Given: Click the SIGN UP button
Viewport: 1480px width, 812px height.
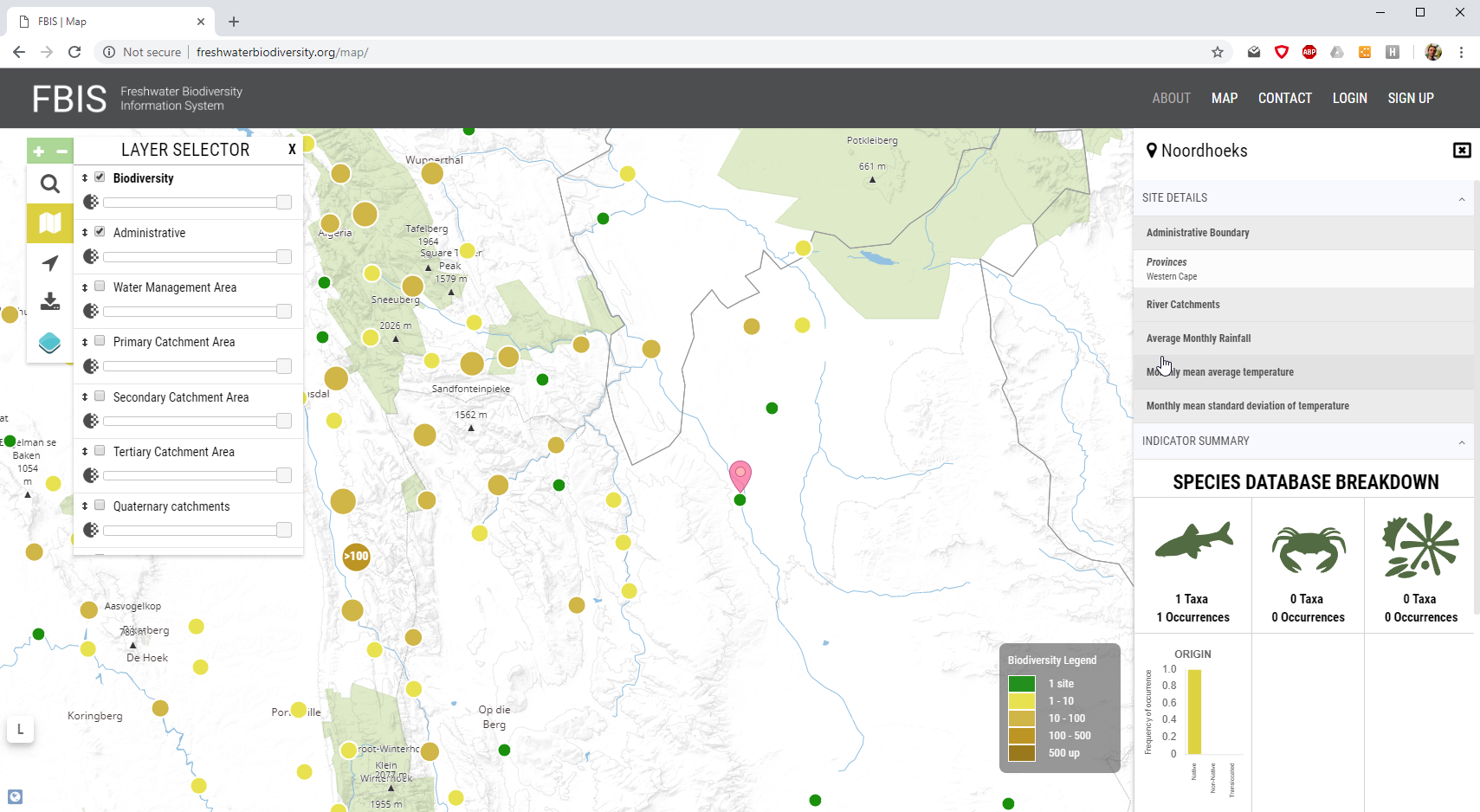Looking at the screenshot, I should (1410, 98).
